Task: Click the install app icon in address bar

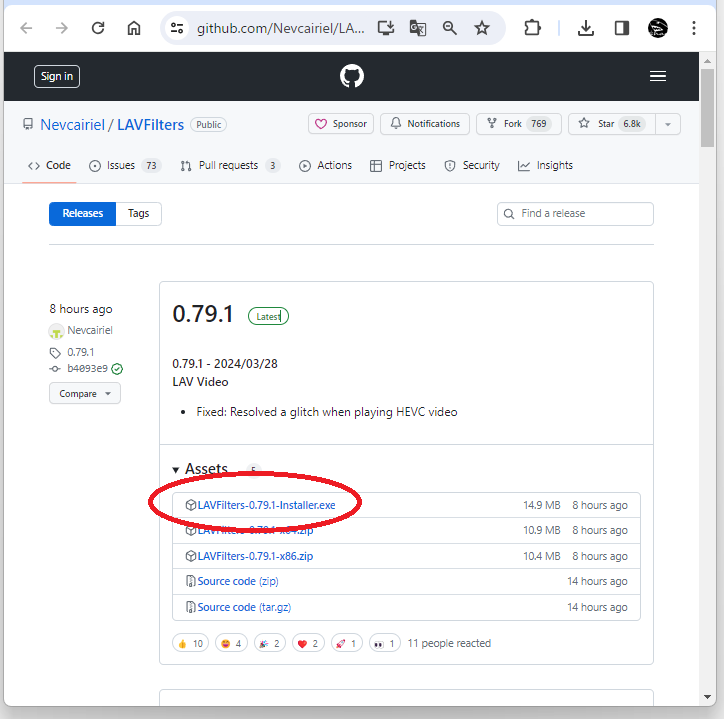Action: [386, 28]
